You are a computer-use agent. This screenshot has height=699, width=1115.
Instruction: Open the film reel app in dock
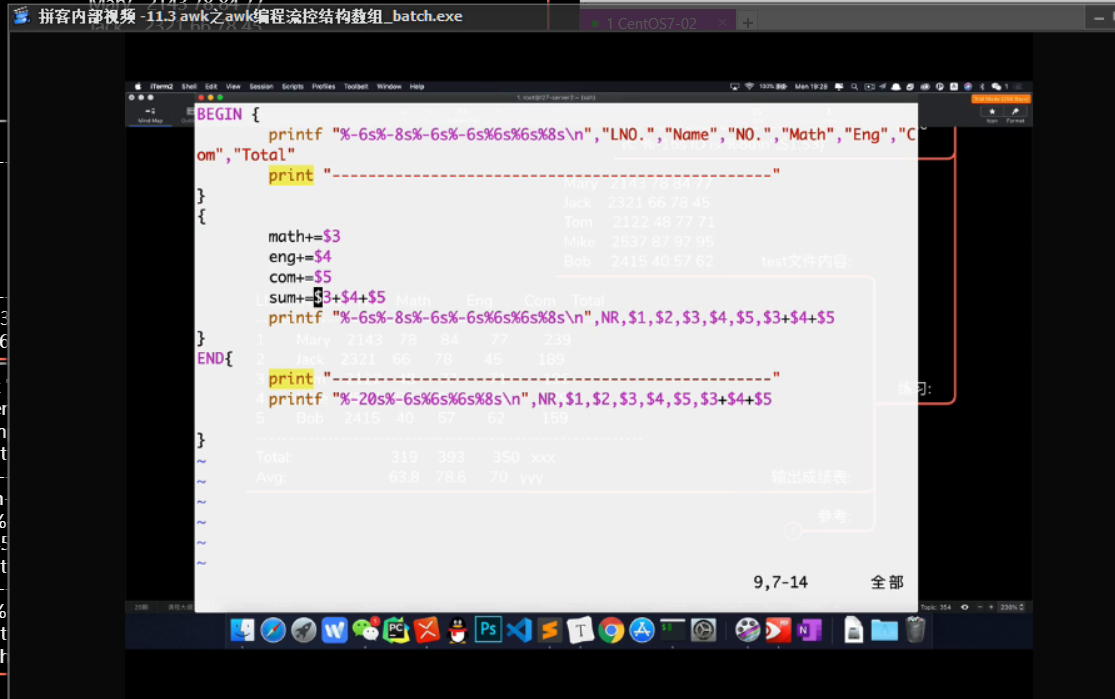tap(747, 630)
